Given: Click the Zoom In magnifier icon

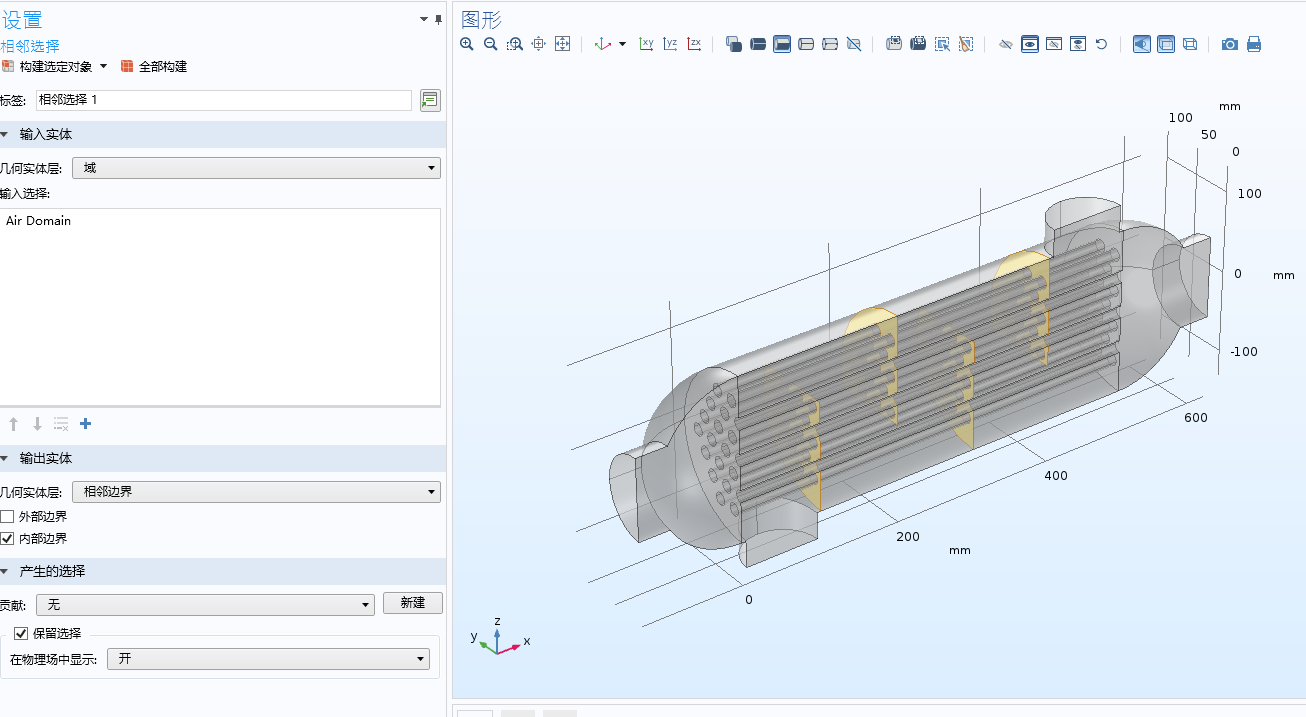Looking at the screenshot, I should [x=467, y=44].
